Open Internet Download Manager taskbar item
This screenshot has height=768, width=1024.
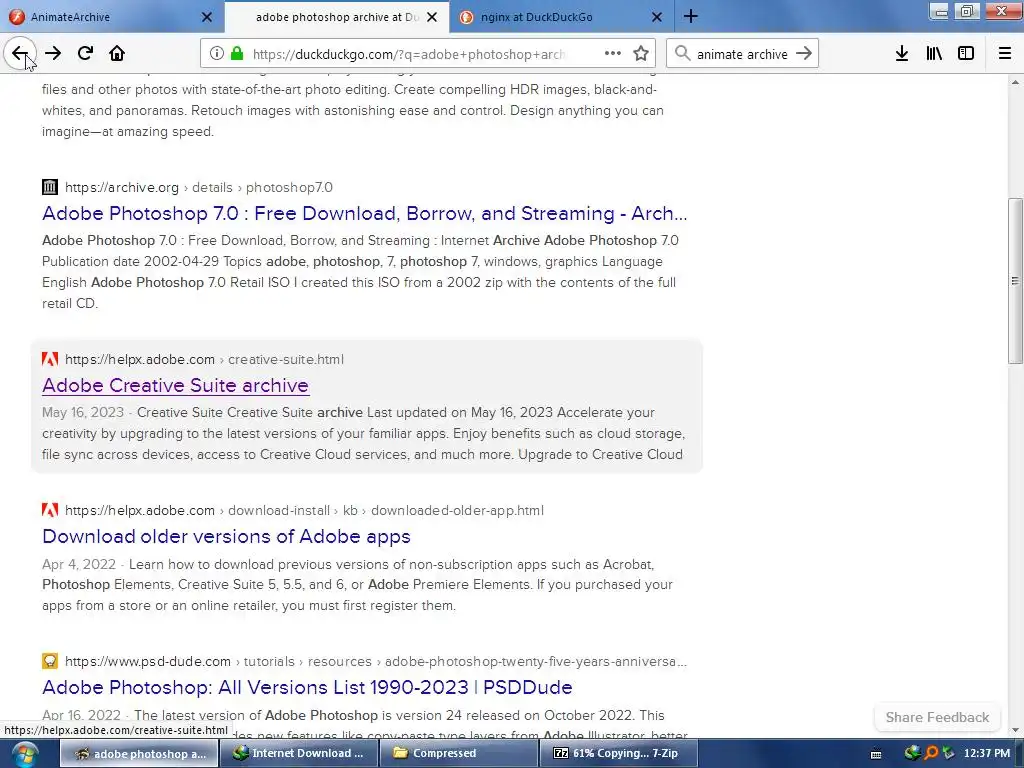tap(298, 754)
